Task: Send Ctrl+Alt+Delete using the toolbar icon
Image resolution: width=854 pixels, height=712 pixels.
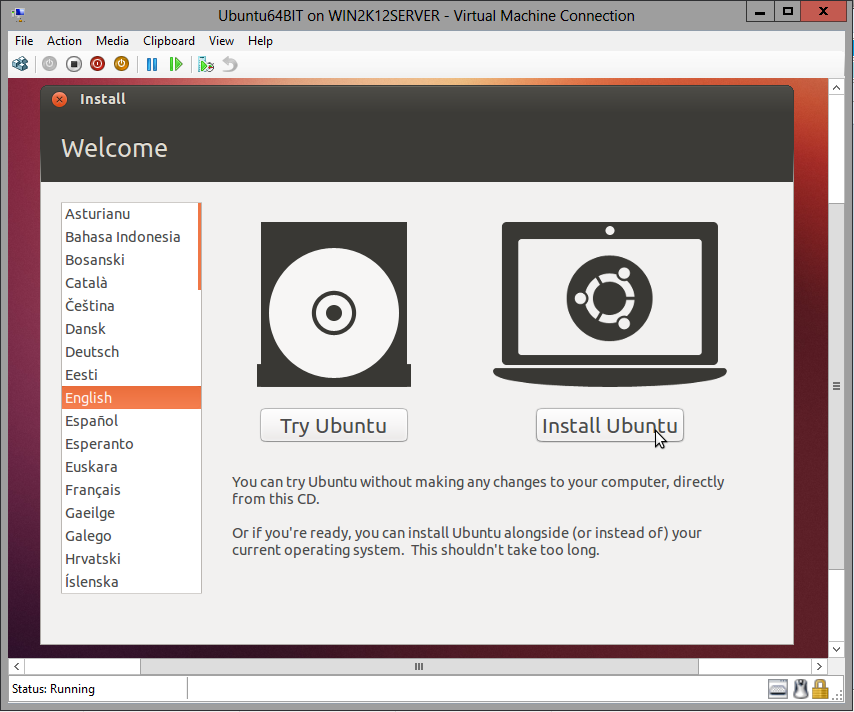Action: point(20,64)
